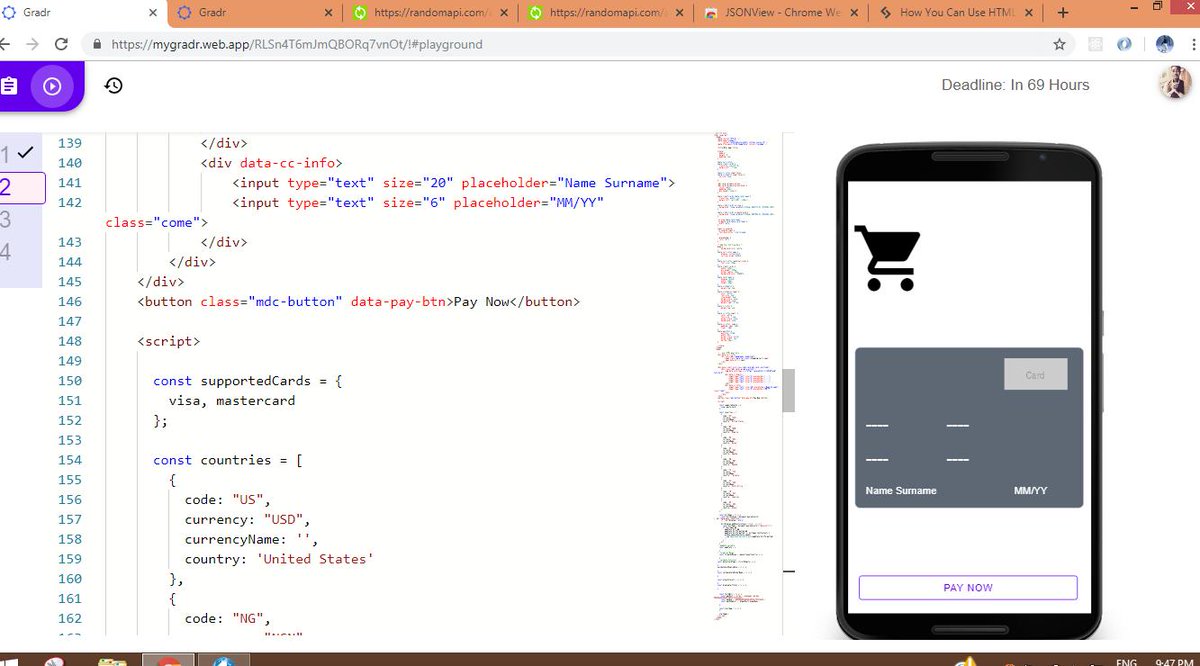Select step 1 with the checkmark
The width and height of the screenshot is (1200, 666).
(x=21, y=153)
